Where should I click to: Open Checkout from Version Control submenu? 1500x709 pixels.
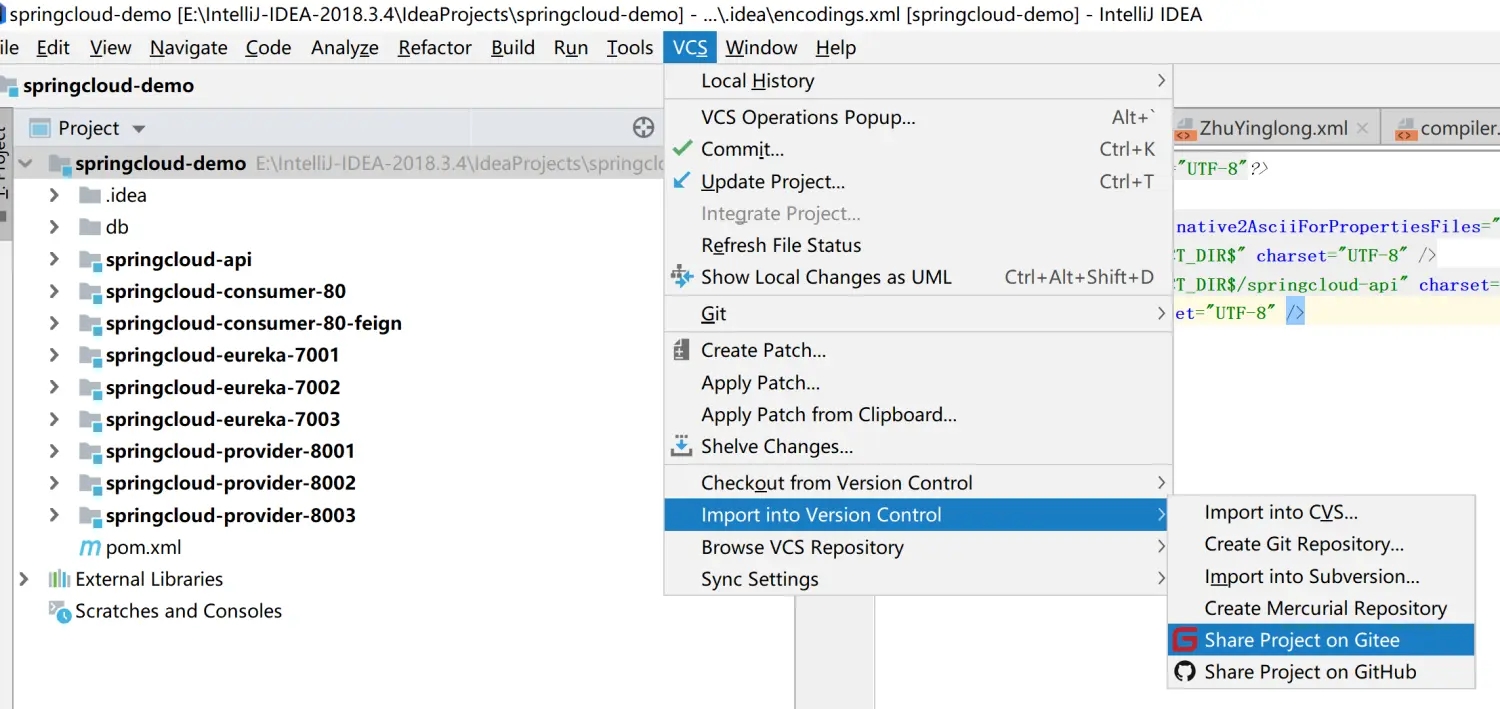[x=918, y=483]
